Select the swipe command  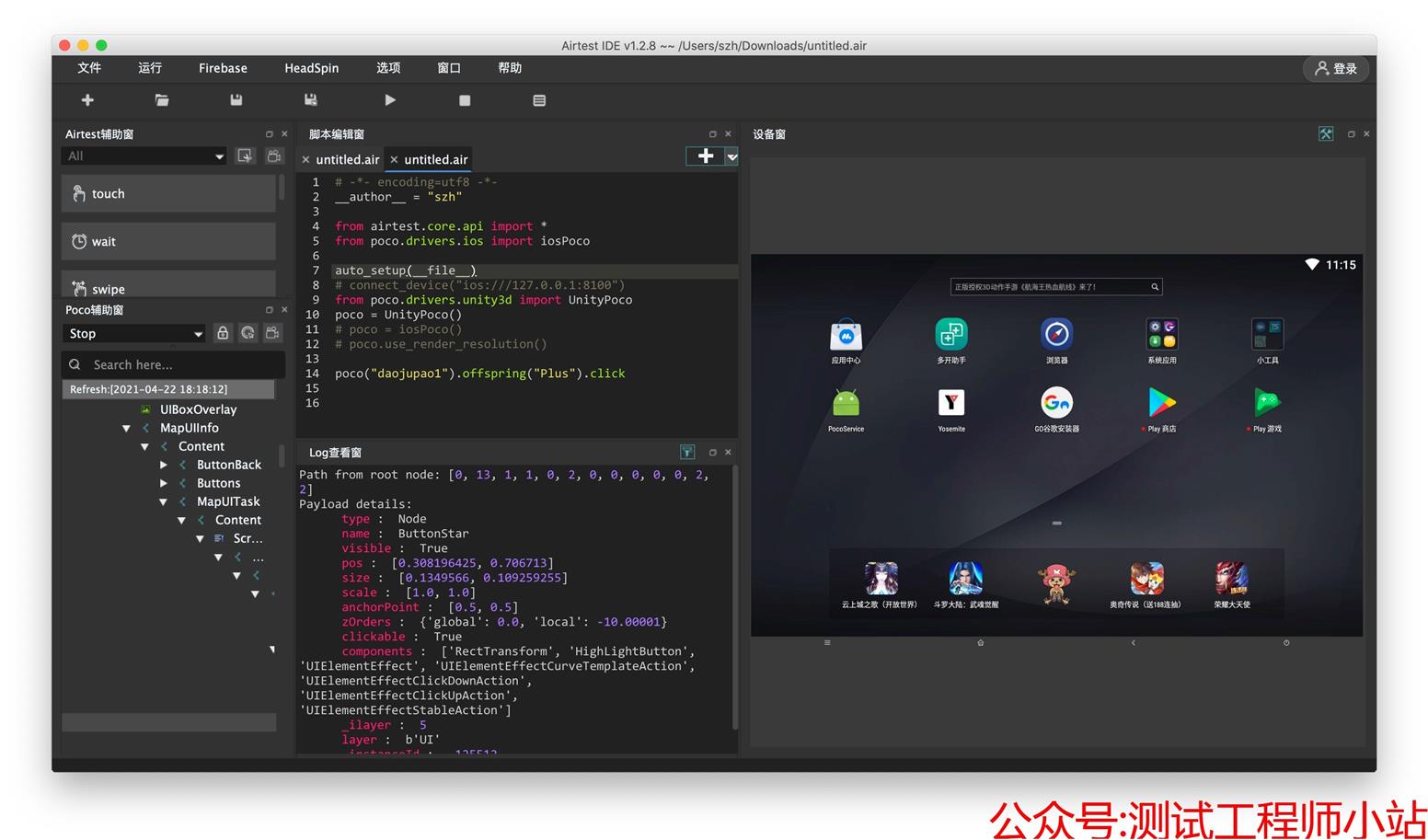168,284
